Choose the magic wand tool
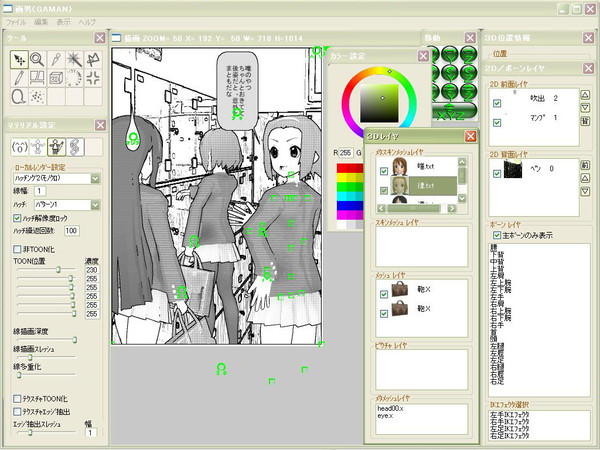Viewport: 600px width, 450px height. click(x=74, y=59)
